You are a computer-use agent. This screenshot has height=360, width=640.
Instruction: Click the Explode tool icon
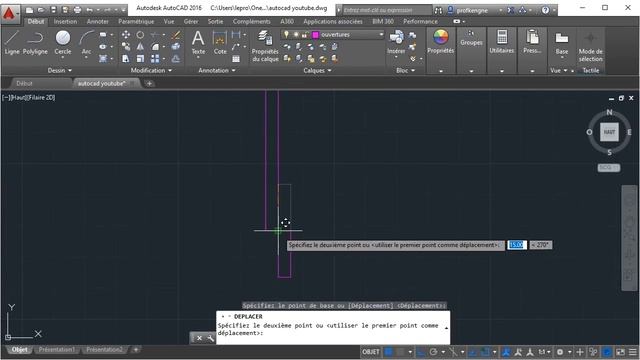(176, 47)
